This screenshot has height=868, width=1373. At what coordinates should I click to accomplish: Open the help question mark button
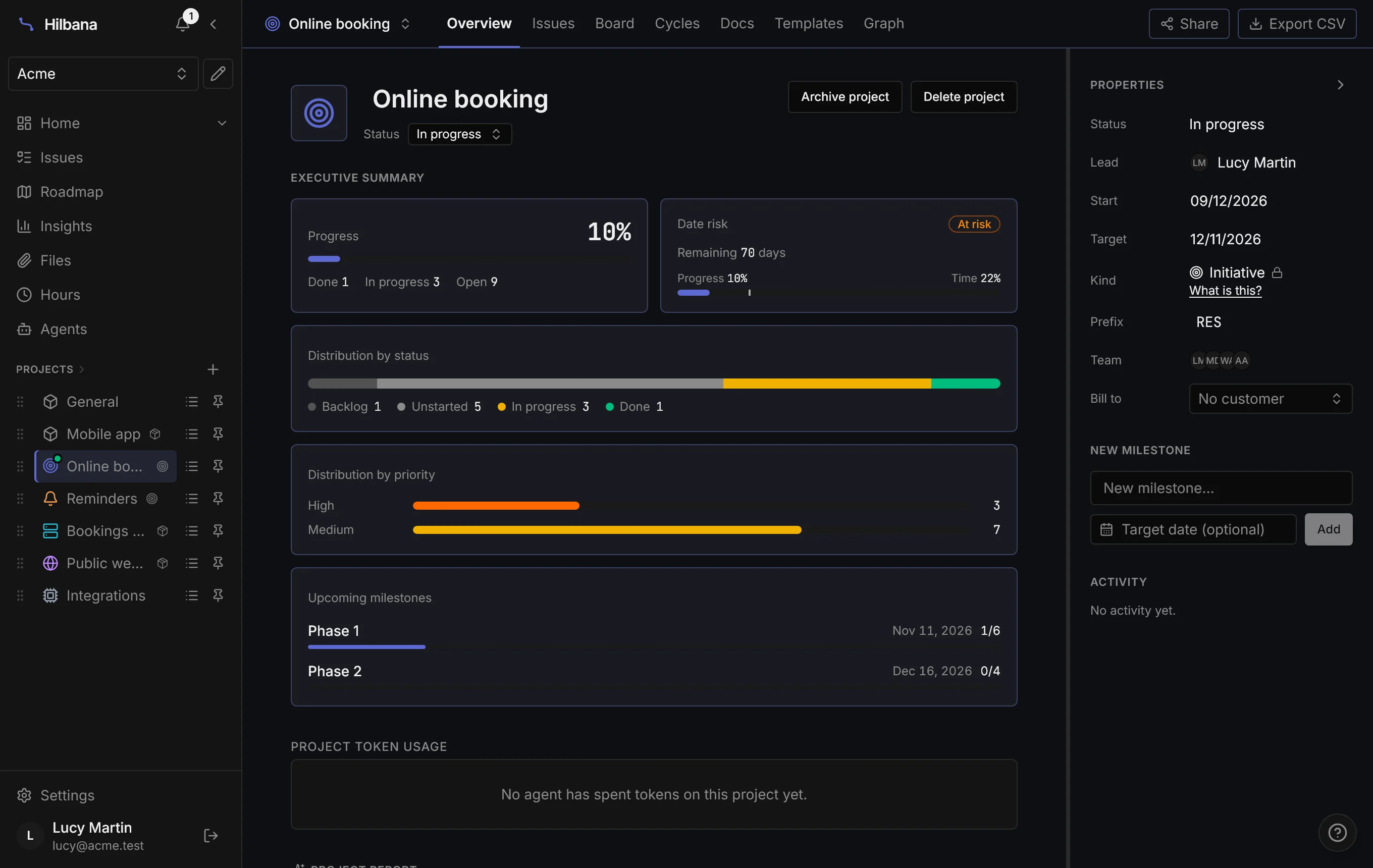pos(1337,833)
